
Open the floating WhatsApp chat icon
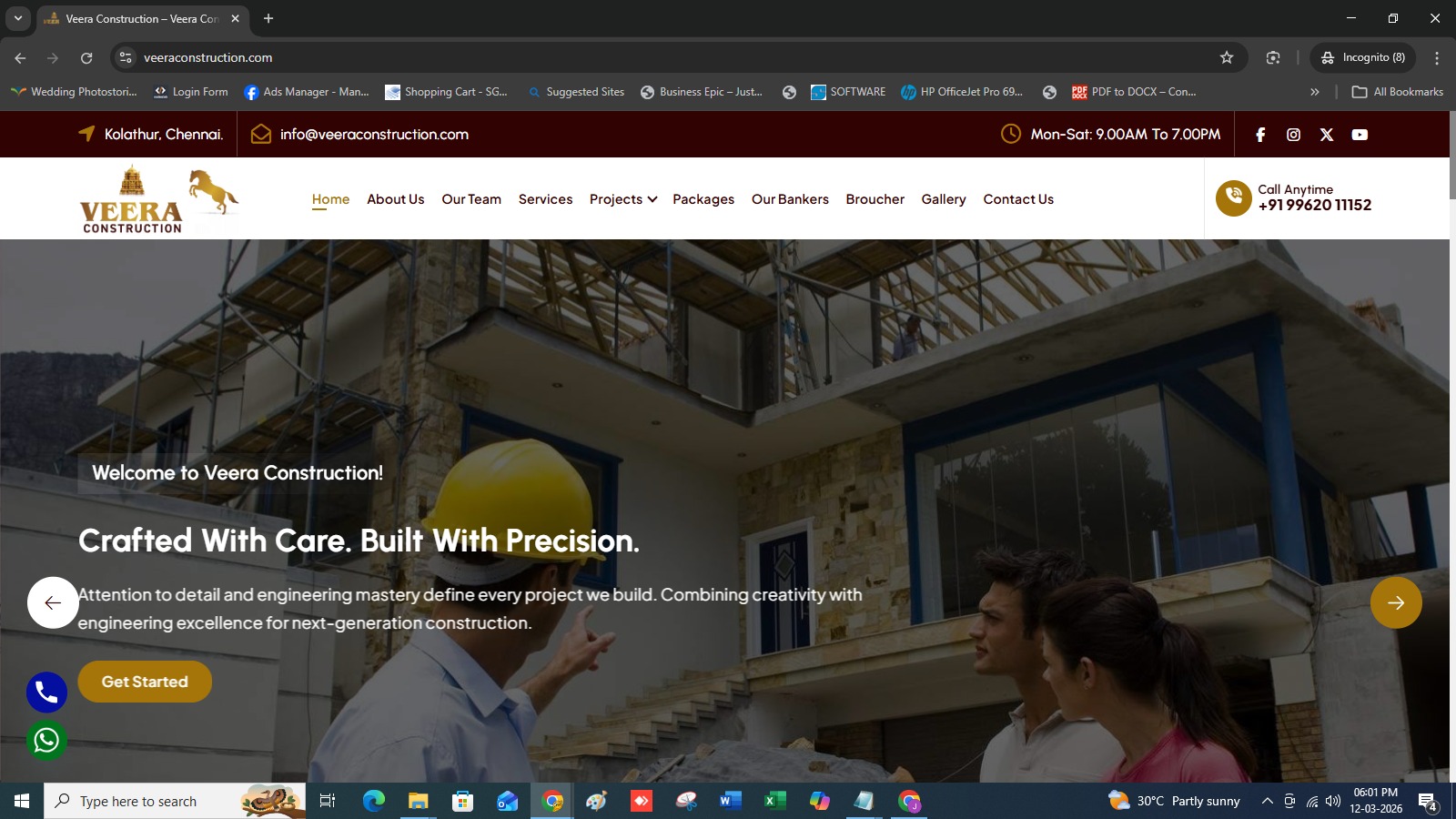(46, 740)
